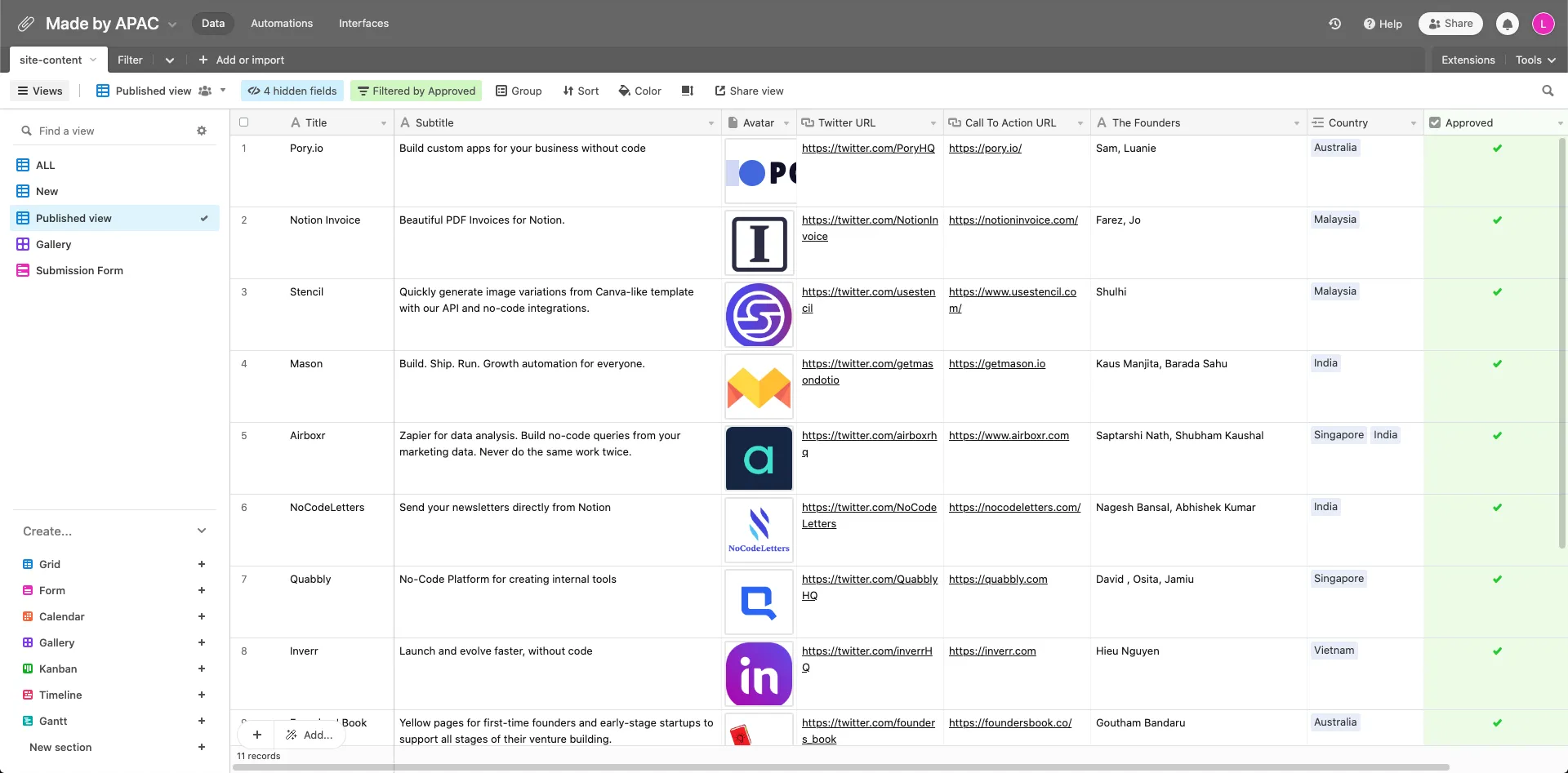
Task: Add a new Calendar view plus
Action: coord(201,616)
